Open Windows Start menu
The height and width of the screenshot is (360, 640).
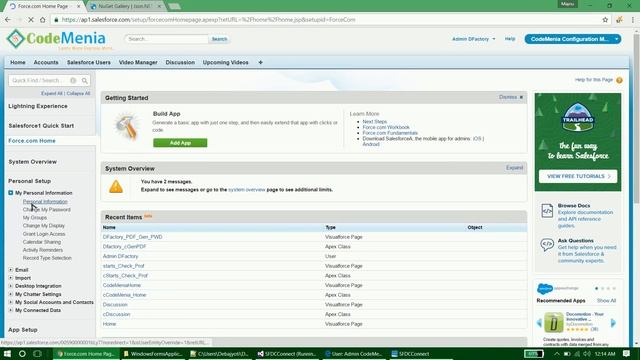coord(7,354)
